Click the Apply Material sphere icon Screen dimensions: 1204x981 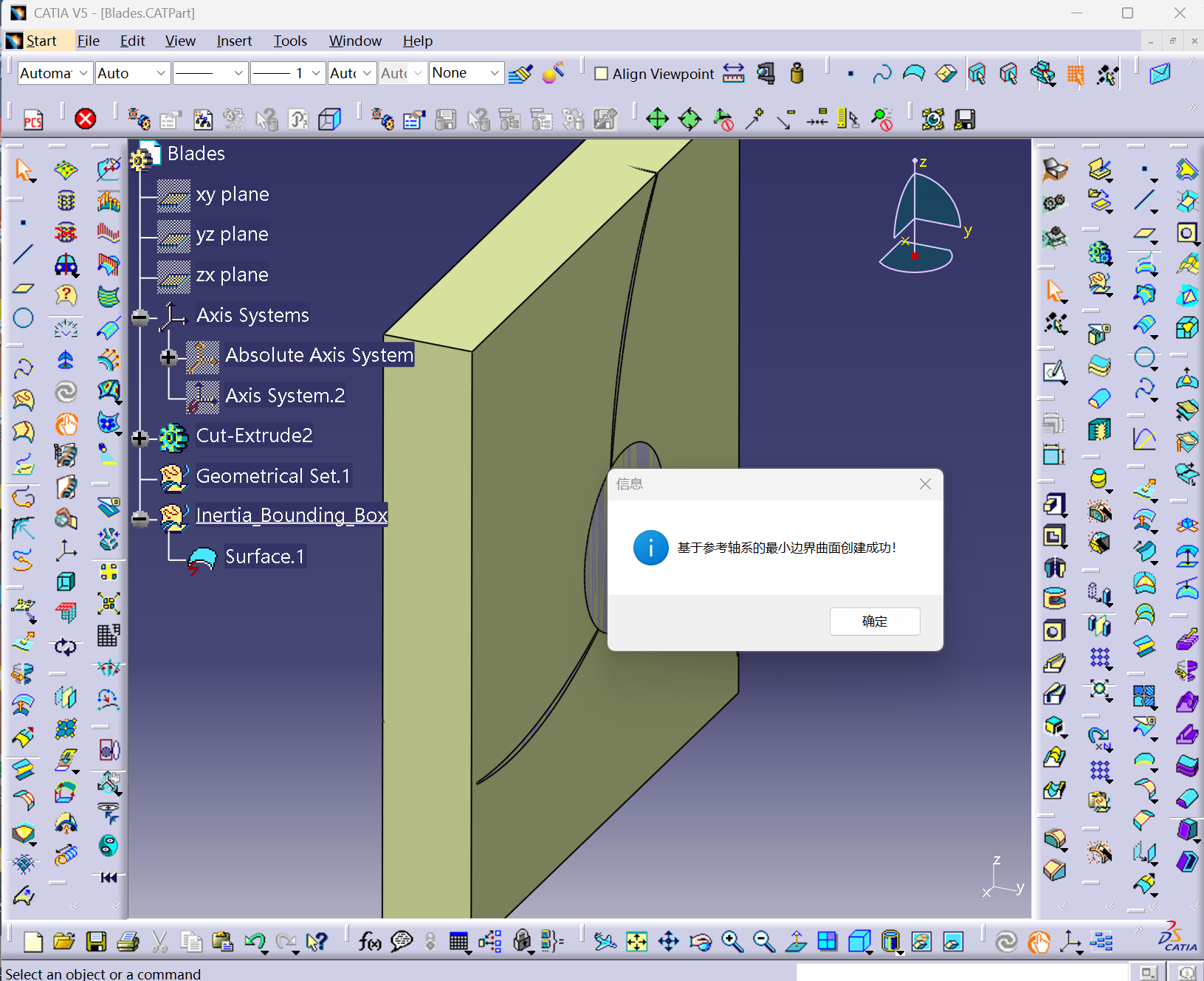click(553, 73)
